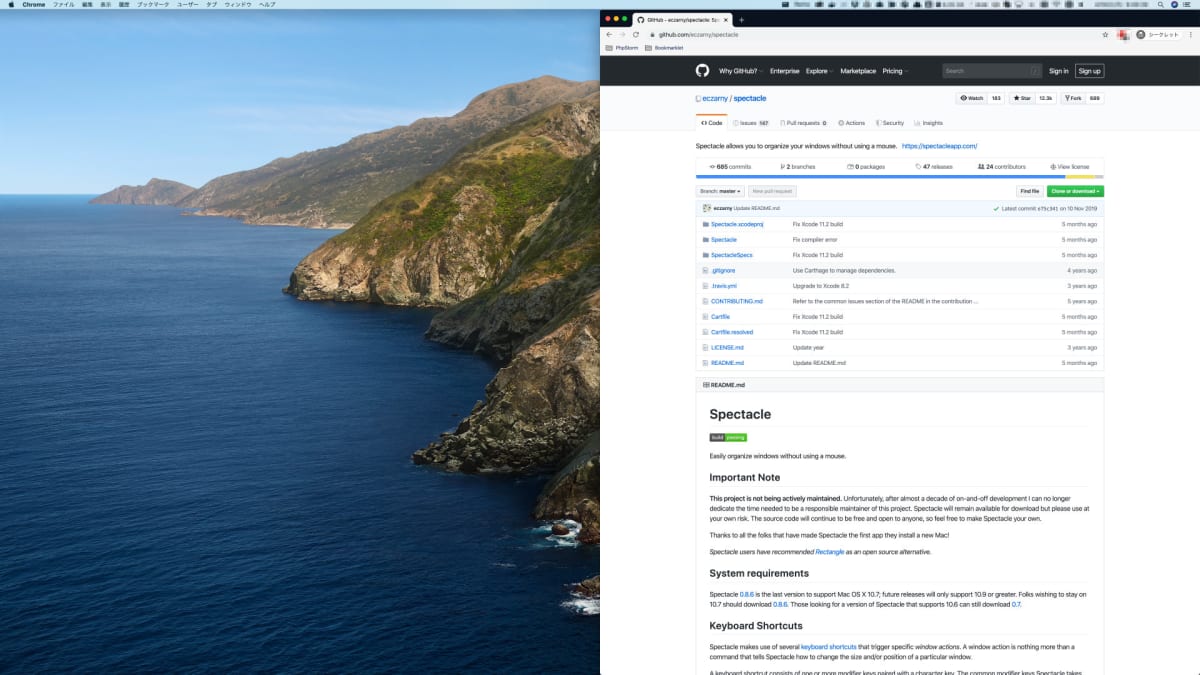Open Bookmarklet bookmarks folder
Screen dimensions: 1200x675
(662, 47)
